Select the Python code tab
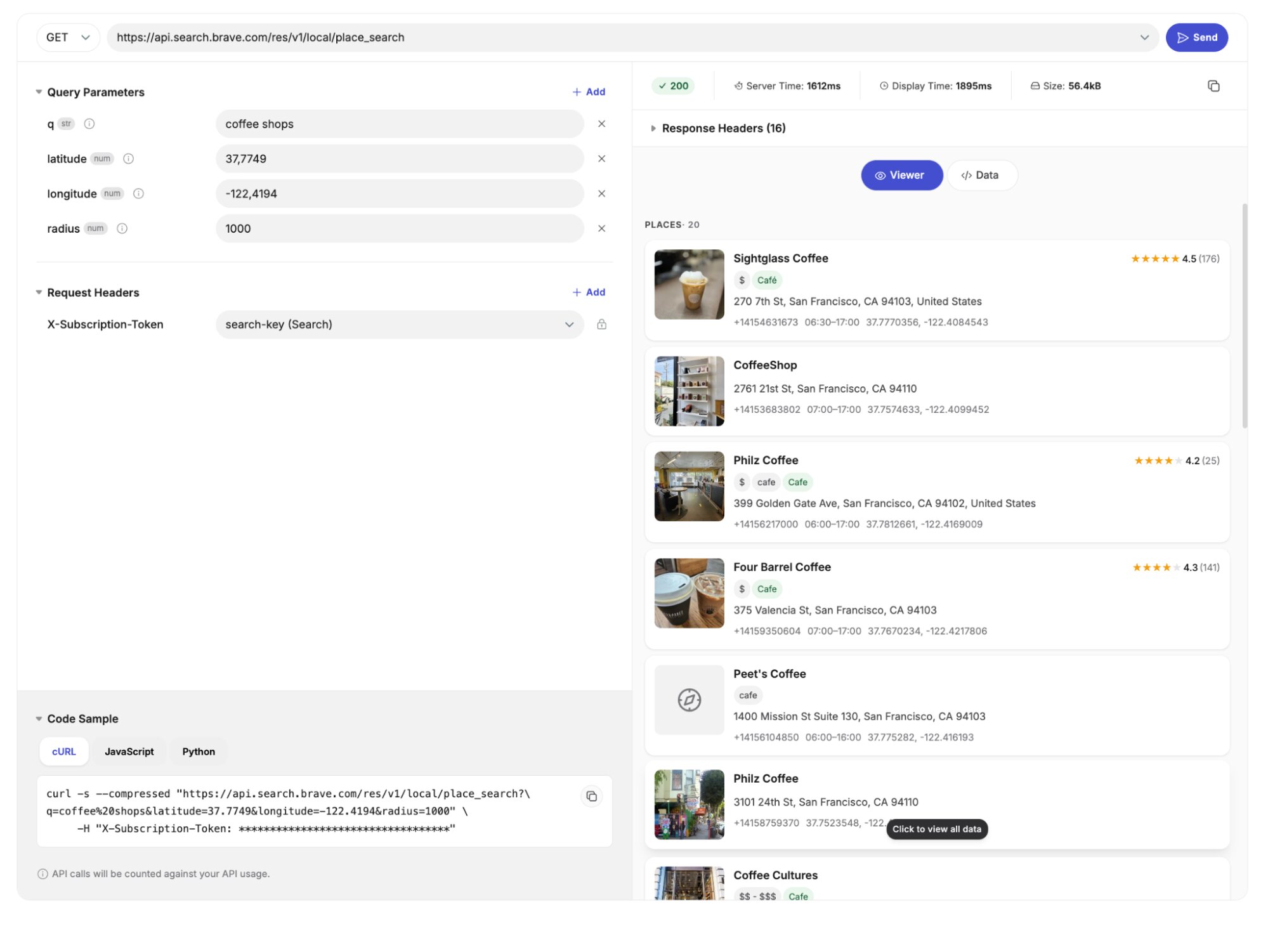Image resolution: width=1268 pixels, height=952 pixels. pyautogui.click(x=199, y=751)
